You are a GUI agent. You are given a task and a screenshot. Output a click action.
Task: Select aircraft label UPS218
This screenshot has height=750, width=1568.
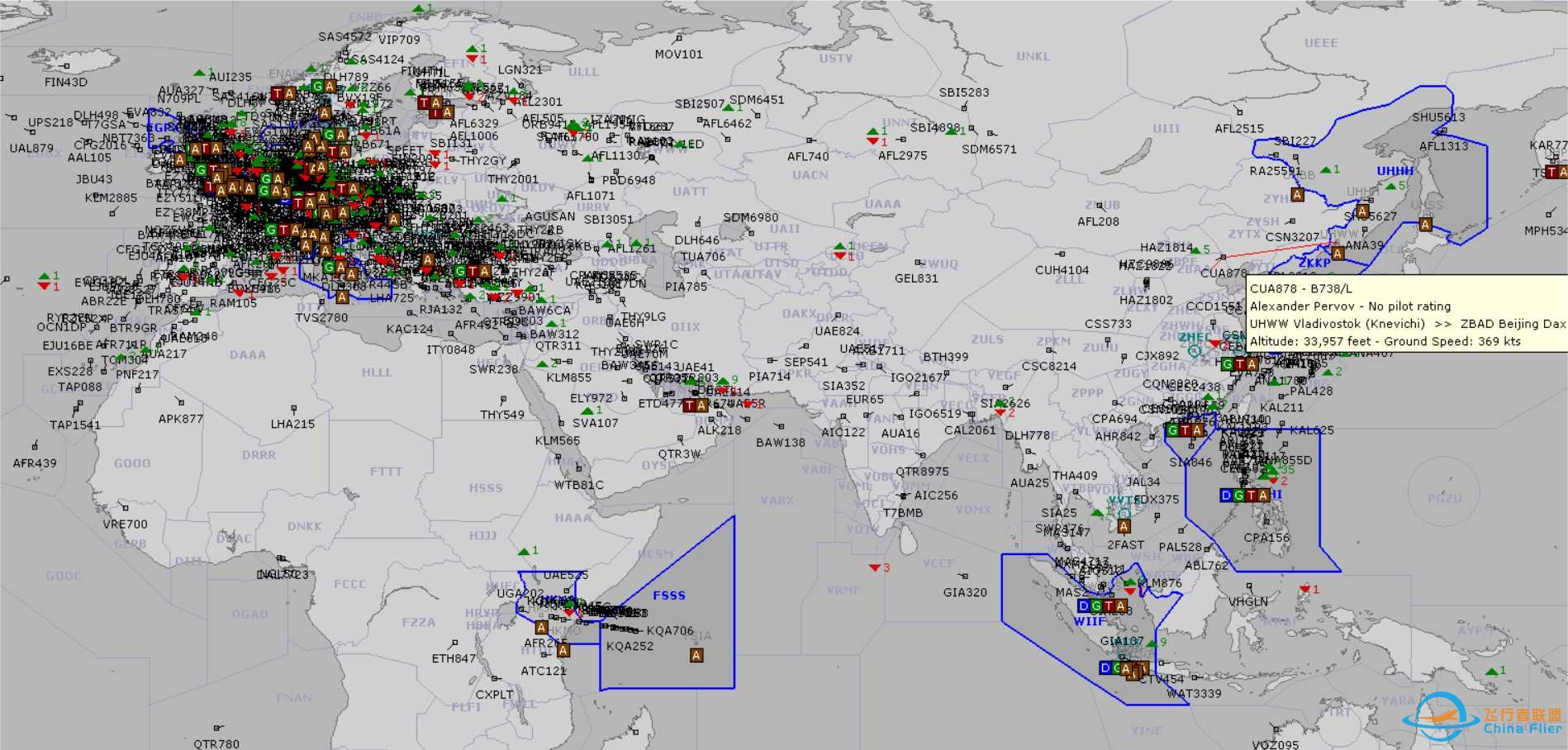point(50,122)
